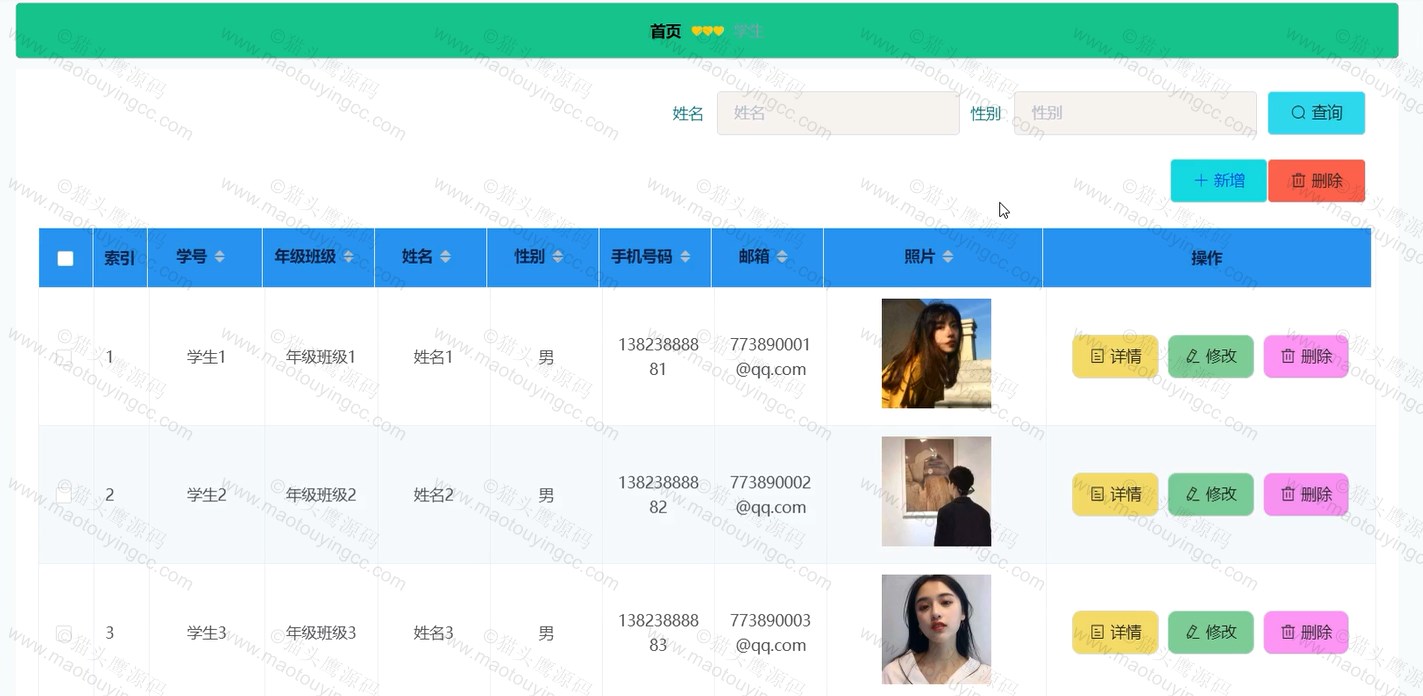The width and height of the screenshot is (1423, 696).
Task: Click the 查询 search button
Action: [1316, 113]
